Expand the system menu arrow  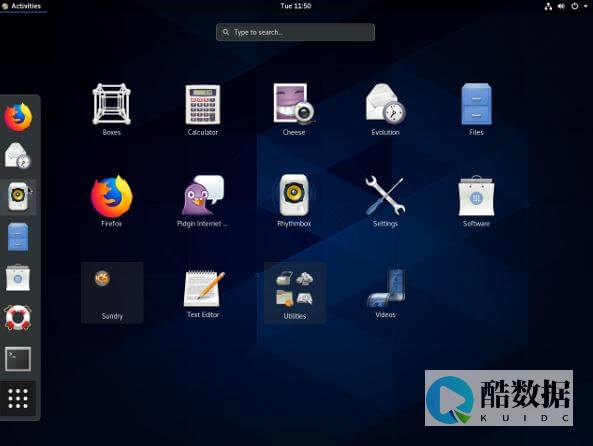point(585,6)
